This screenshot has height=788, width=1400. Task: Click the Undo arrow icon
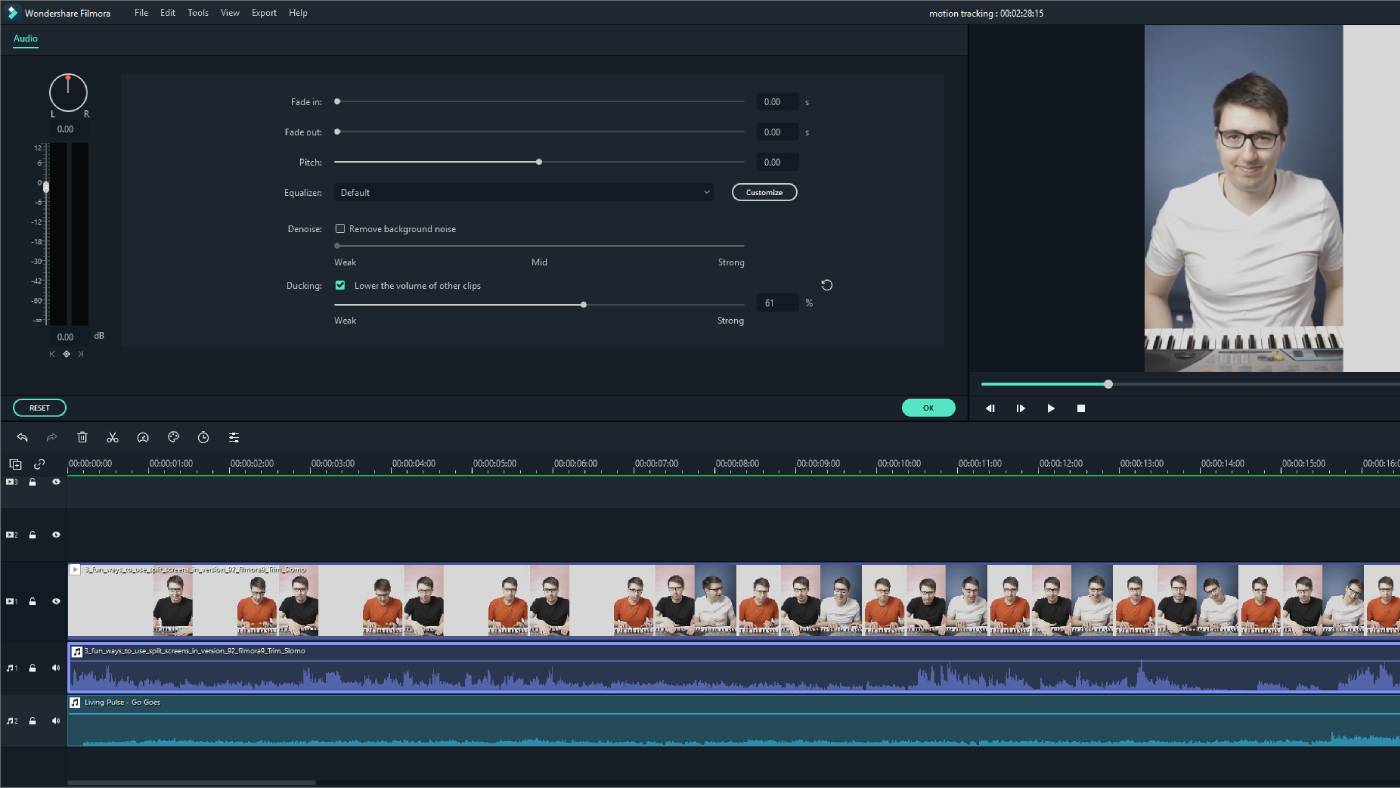point(22,437)
